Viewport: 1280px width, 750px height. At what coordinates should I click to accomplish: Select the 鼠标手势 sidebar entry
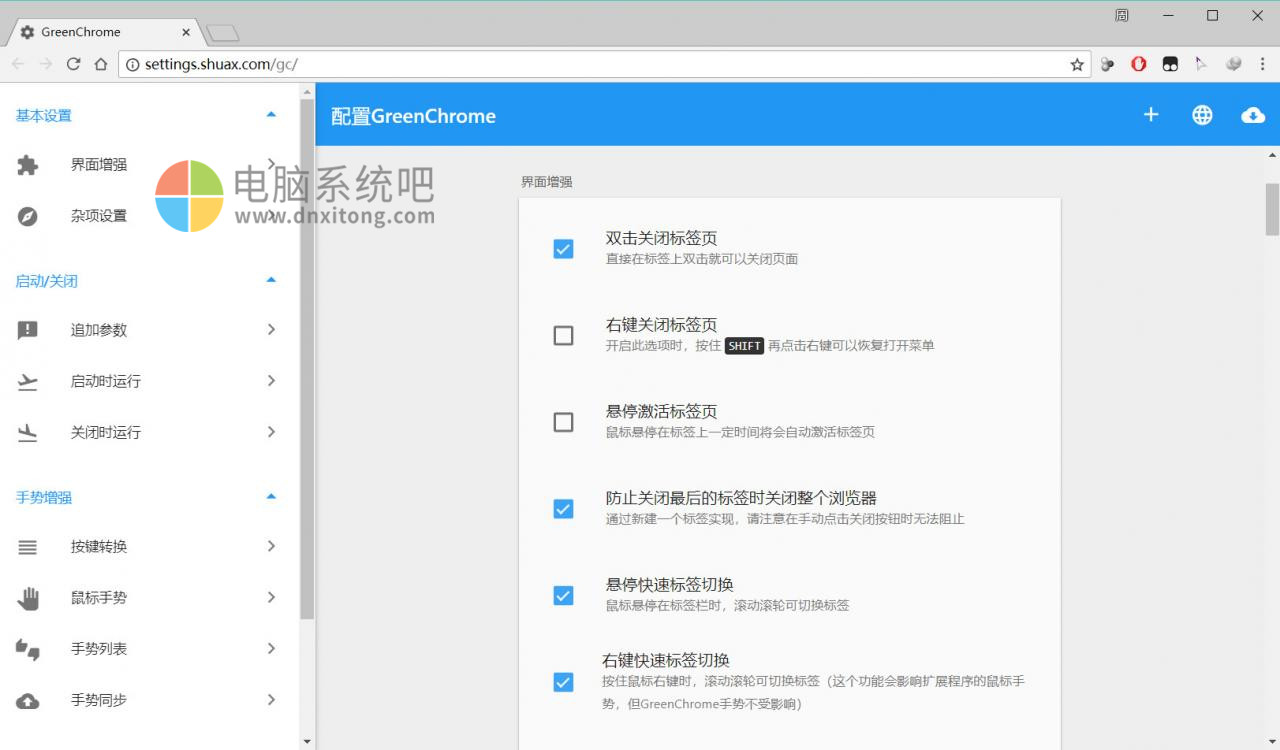[x=150, y=598]
